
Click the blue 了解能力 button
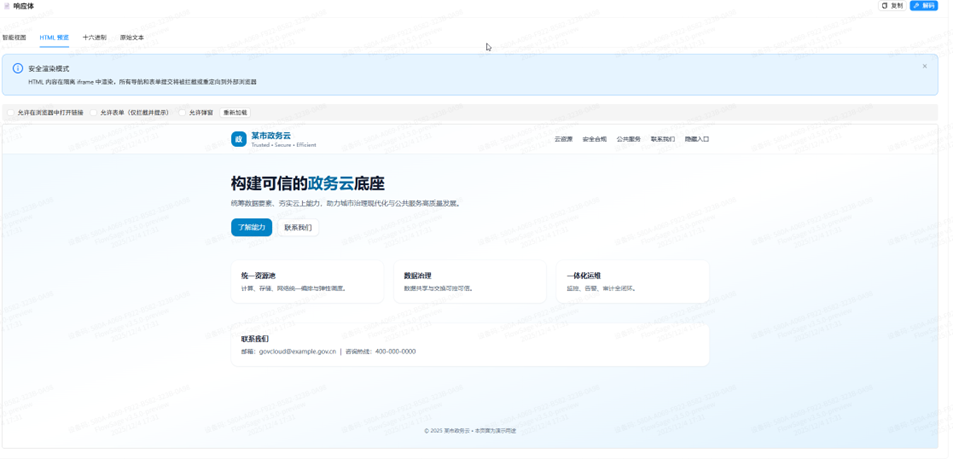click(252, 227)
